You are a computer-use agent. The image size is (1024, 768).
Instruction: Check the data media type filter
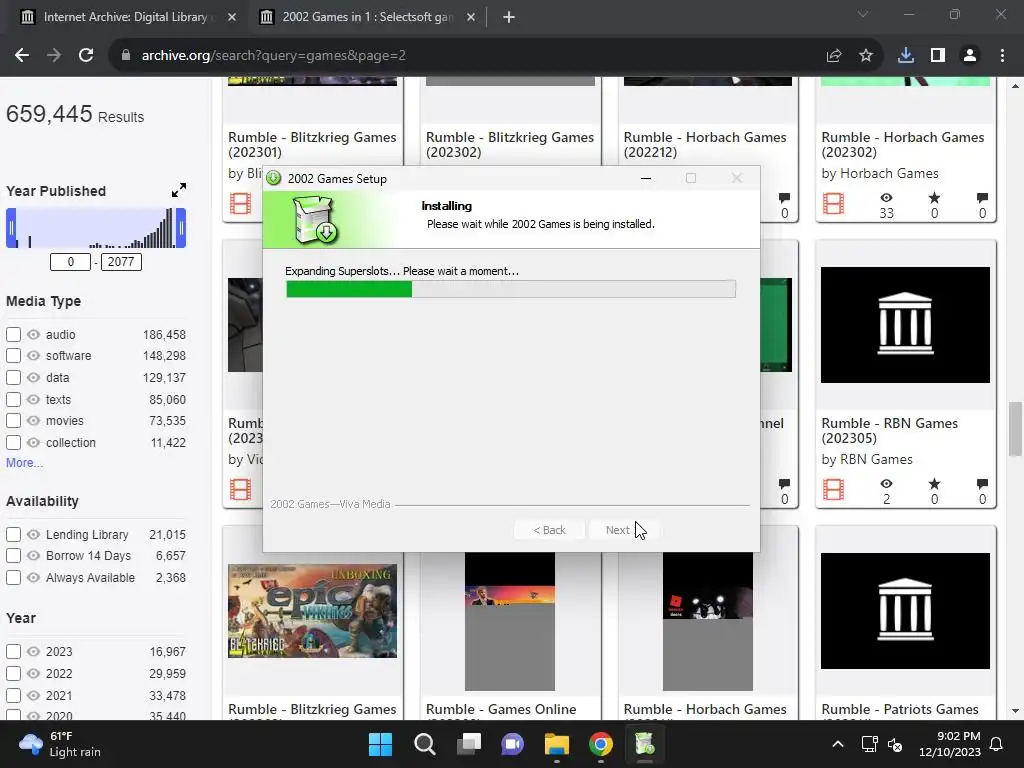13,377
